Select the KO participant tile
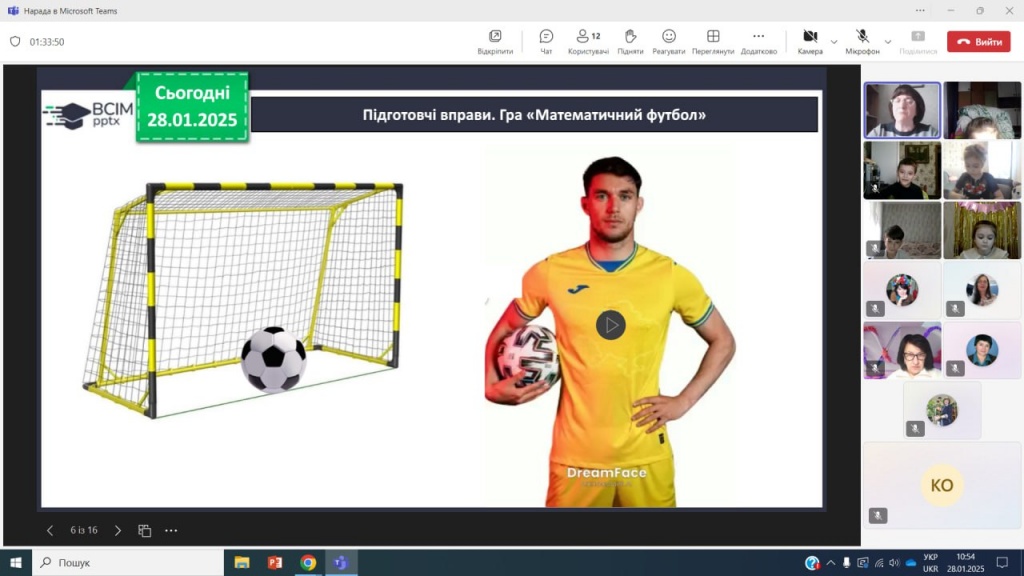 pos(942,485)
